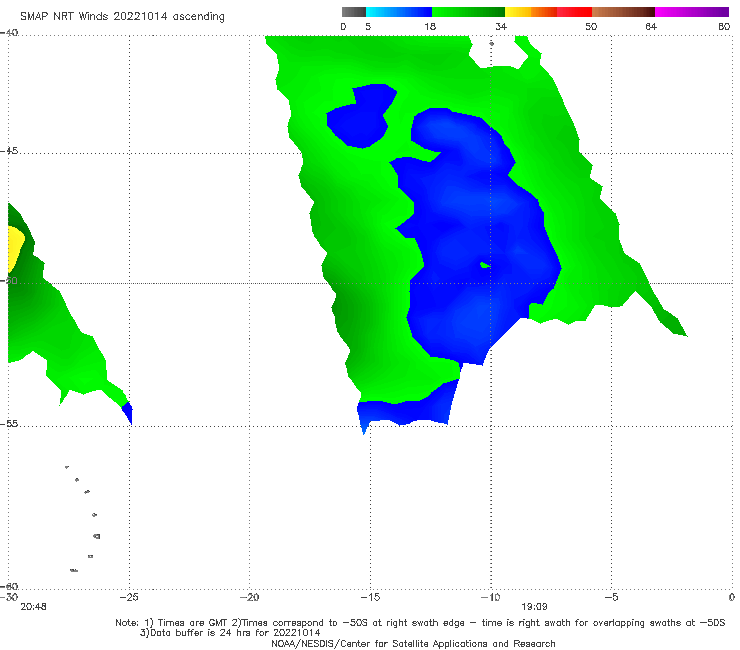The height and width of the screenshot is (650, 740).
Task: Click the swath time "20:48"
Action: 34,607
